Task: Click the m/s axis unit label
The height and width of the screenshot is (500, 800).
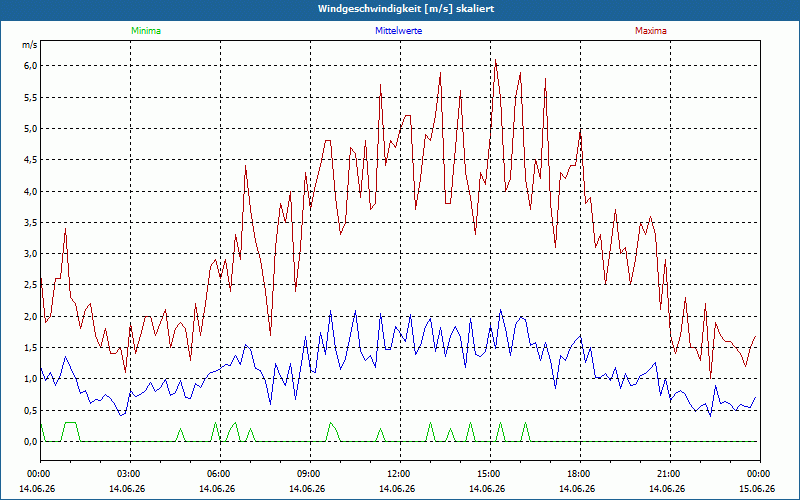Action: click(30, 45)
